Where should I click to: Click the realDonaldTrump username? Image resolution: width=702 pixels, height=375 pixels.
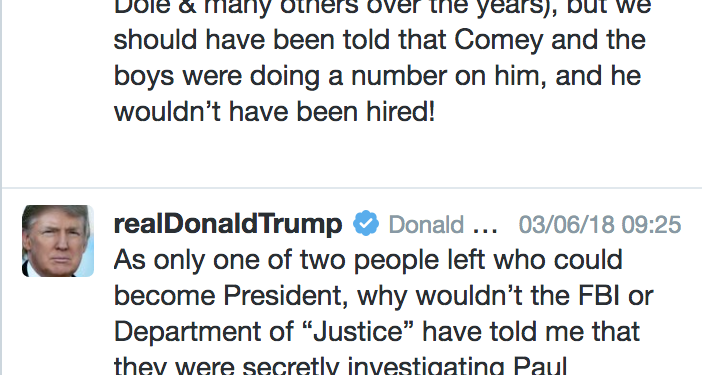click(228, 223)
